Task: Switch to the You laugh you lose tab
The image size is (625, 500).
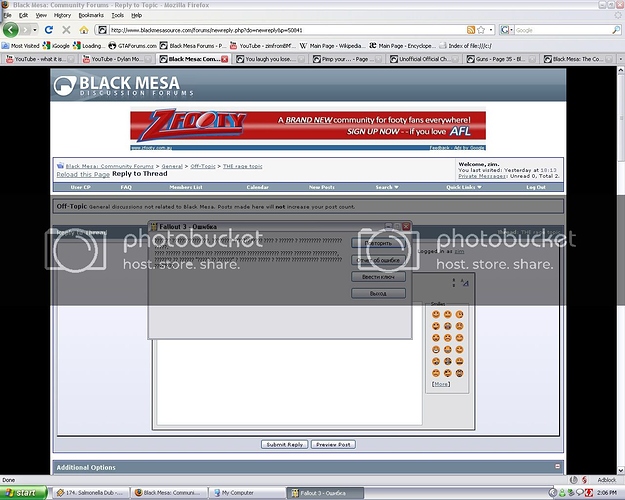Action: point(270,59)
